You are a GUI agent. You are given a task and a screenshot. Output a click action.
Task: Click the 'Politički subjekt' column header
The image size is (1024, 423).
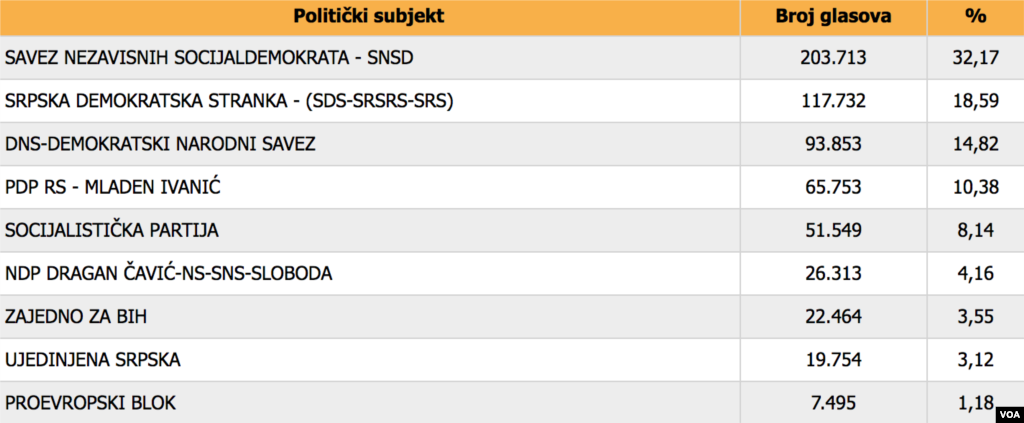[x=369, y=16]
